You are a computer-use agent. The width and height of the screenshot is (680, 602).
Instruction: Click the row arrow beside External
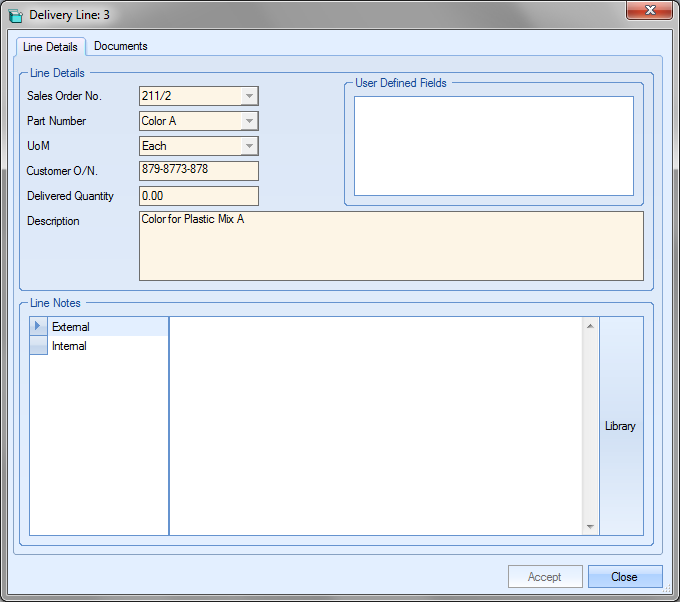point(38,327)
